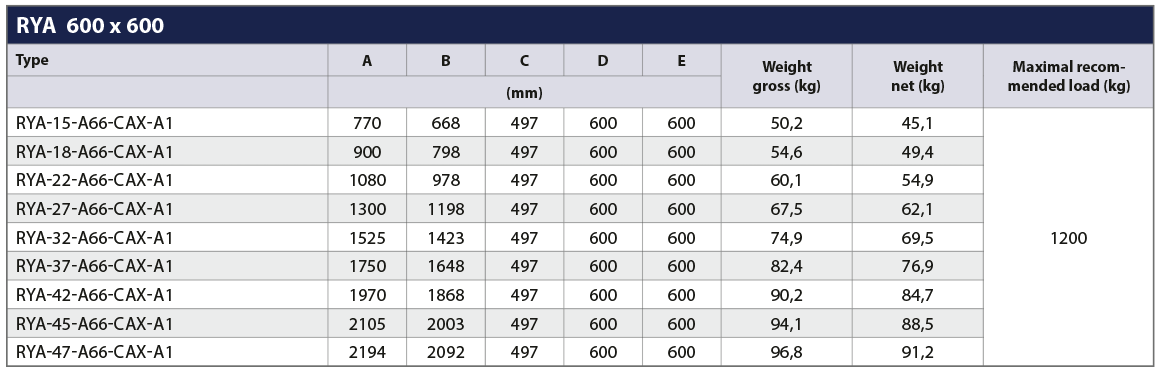Screen dimensions: 1162x371
Task: Click the (mm) units label
Action: 524,93
